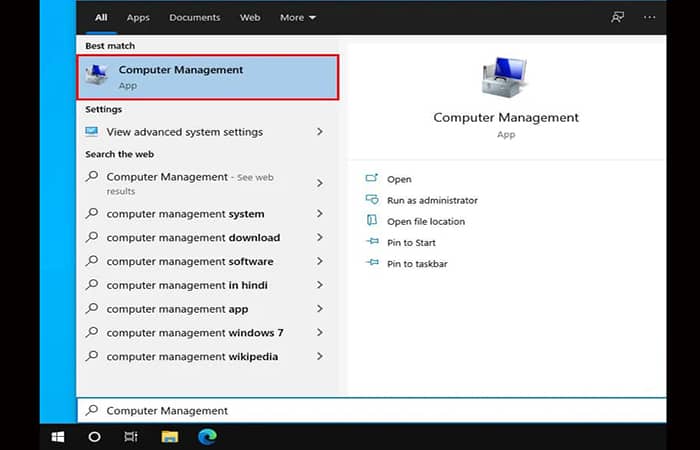Select Pin to Start

click(x=411, y=242)
